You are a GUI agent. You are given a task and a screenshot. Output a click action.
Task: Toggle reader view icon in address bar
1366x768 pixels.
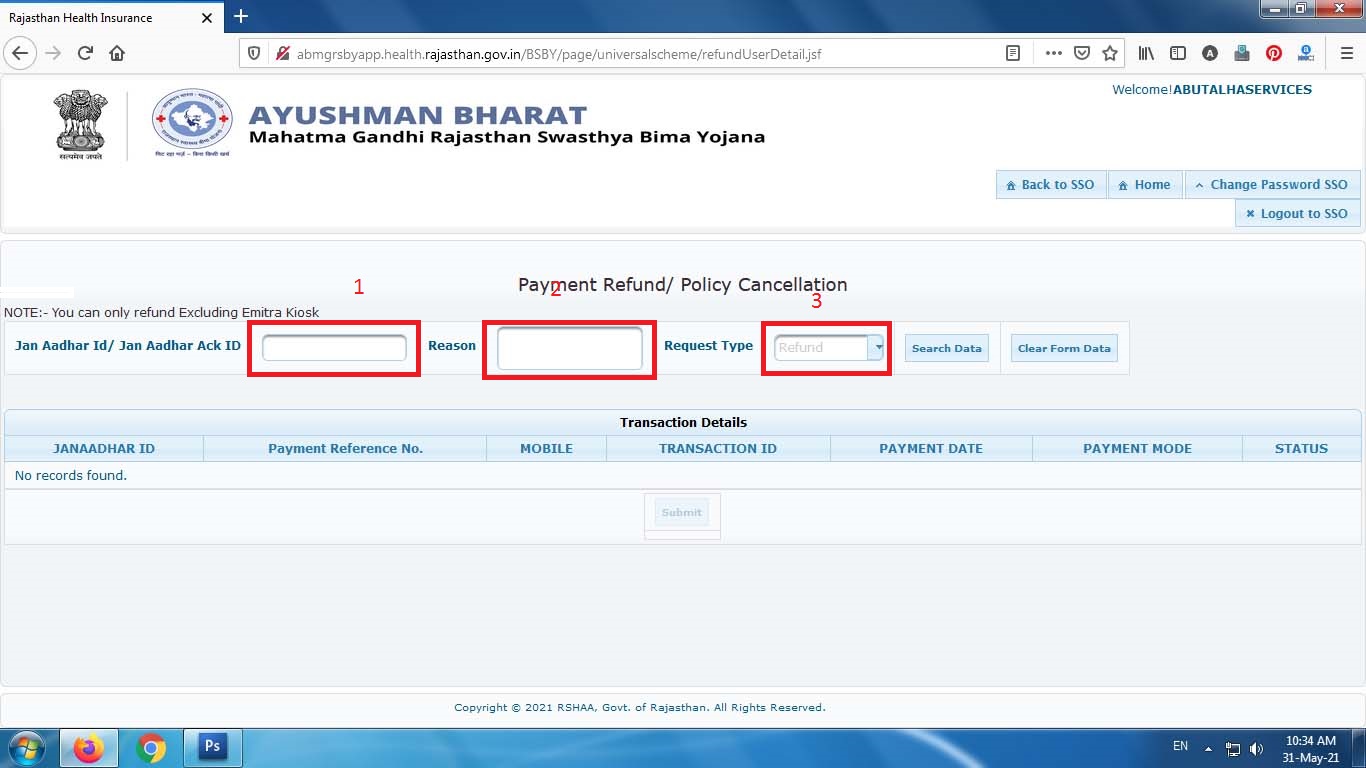pyautogui.click(x=1013, y=53)
